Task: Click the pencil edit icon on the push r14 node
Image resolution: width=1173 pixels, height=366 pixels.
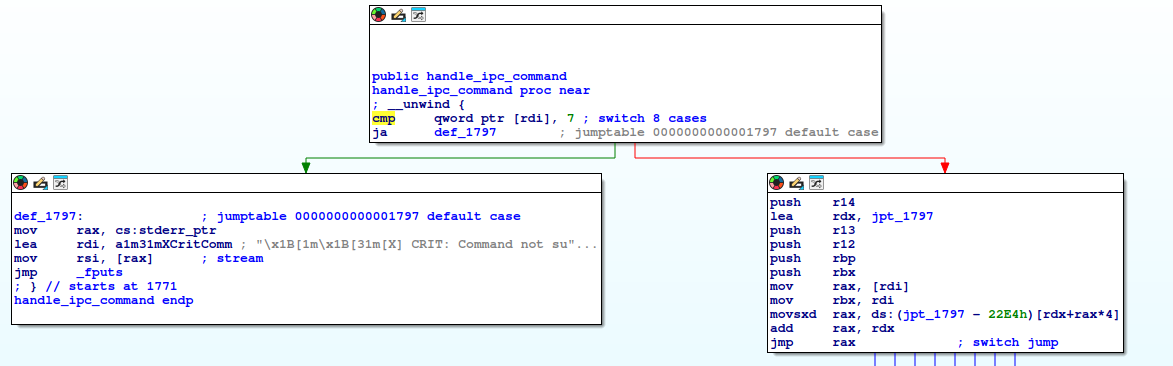Action: [x=797, y=183]
